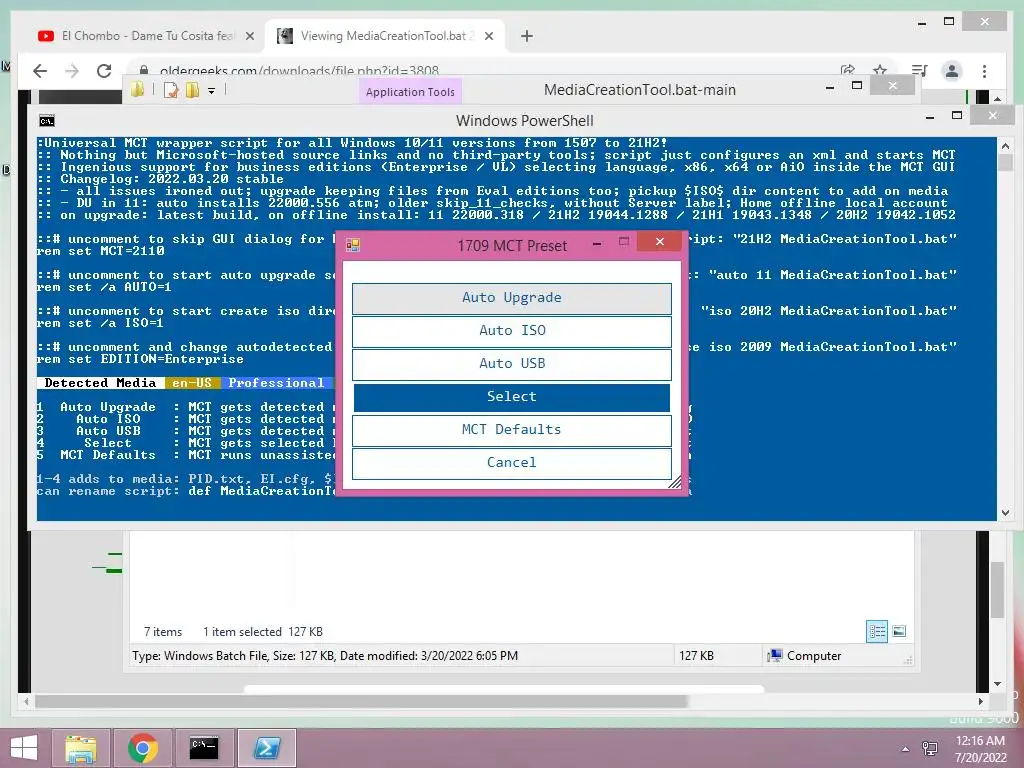
Task: Bookmark this page with the star icon
Action: coord(880,70)
